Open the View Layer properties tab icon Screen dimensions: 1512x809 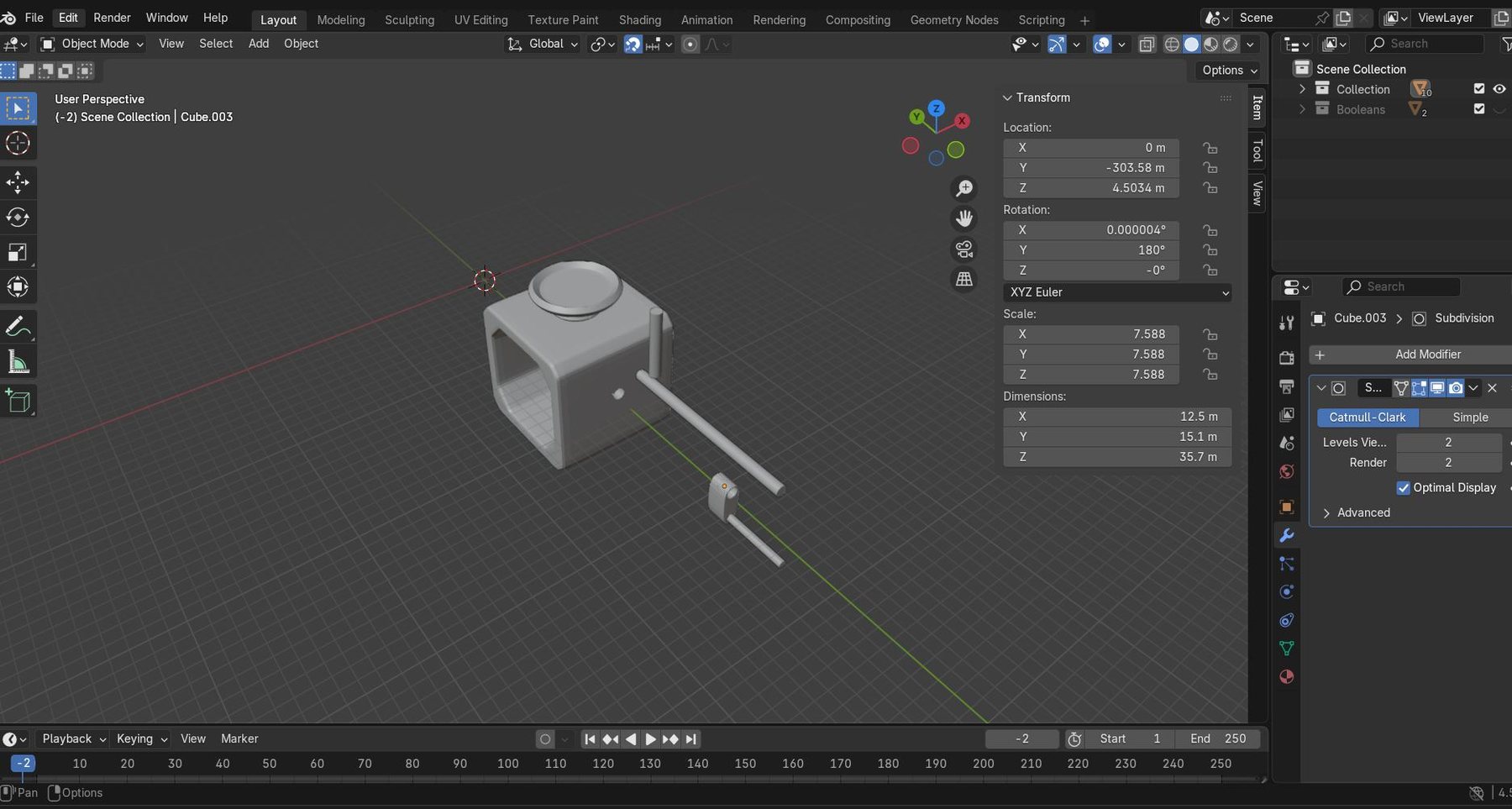tap(1286, 415)
